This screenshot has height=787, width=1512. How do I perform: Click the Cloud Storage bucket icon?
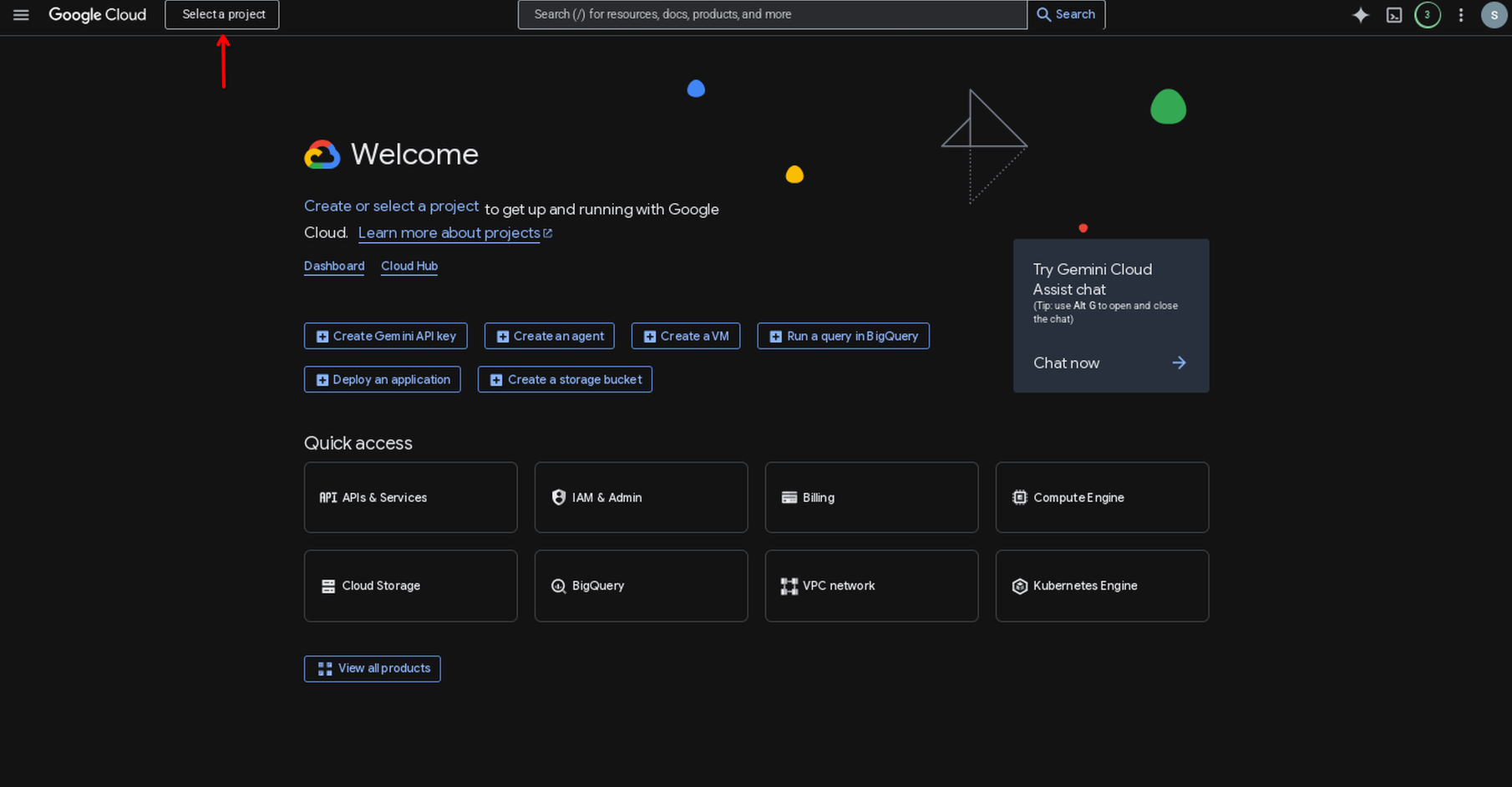[x=328, y=586]
